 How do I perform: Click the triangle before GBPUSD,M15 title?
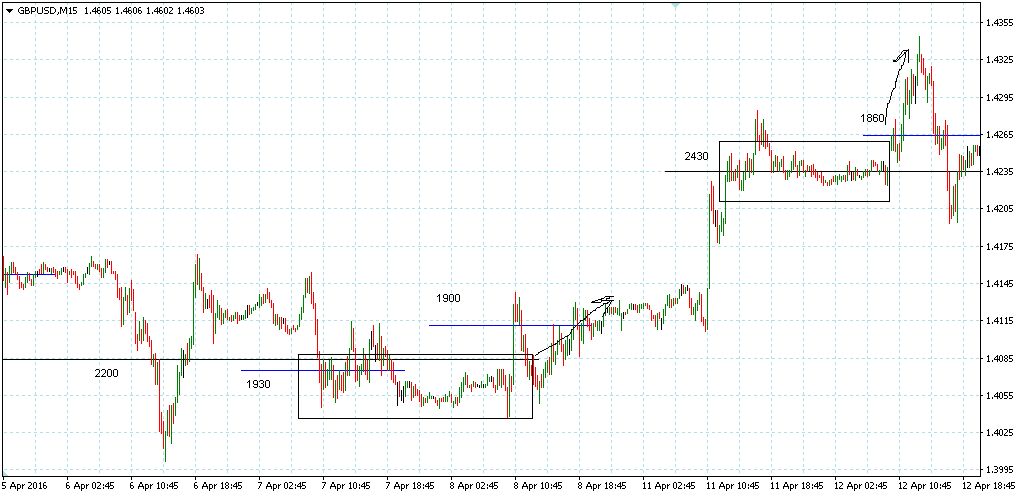pyautogui.click(x=8, y=10)
